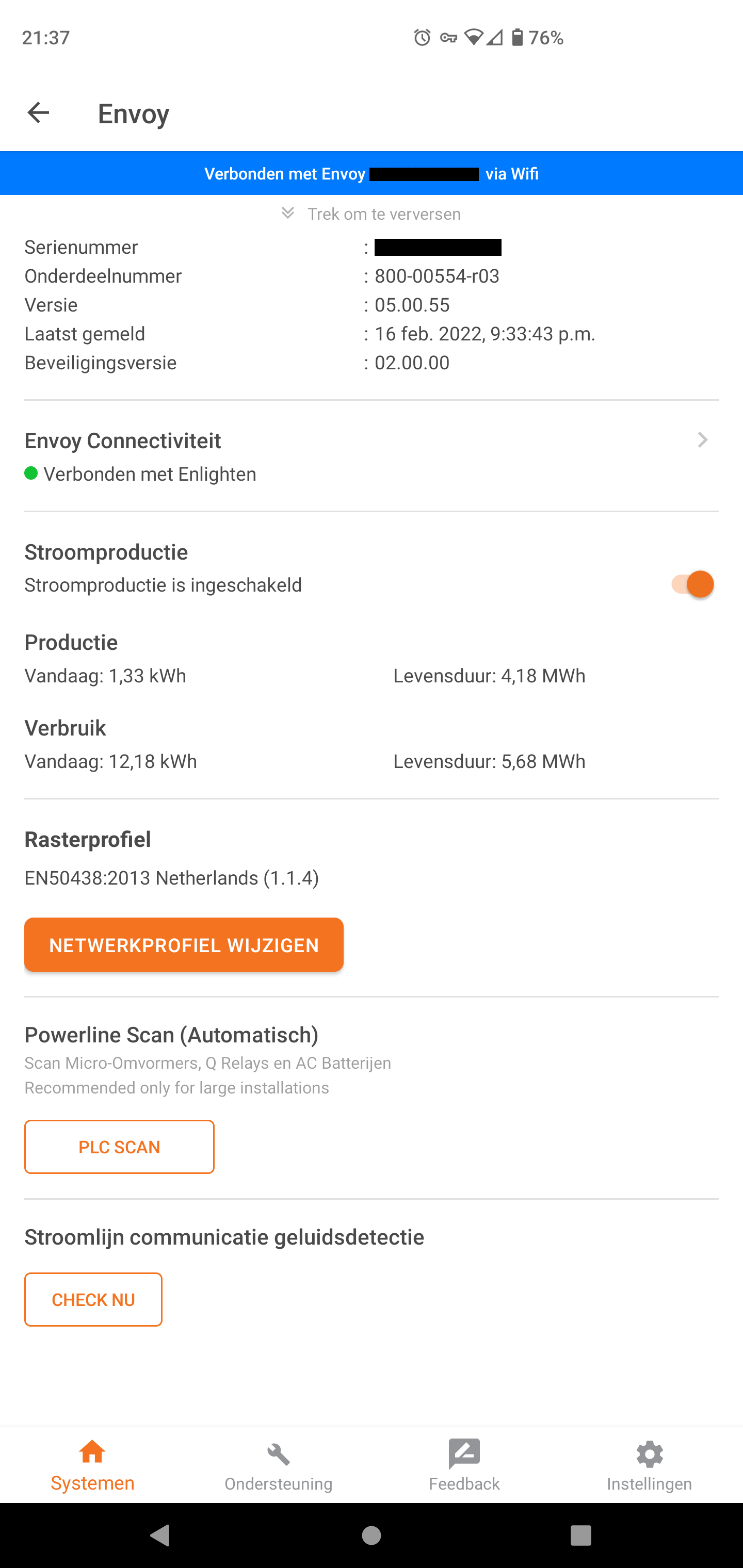Tap the Ondersteuning wrench icon
The height and width of the screenshot is (1568, 743).
[x=278, y=1454]
